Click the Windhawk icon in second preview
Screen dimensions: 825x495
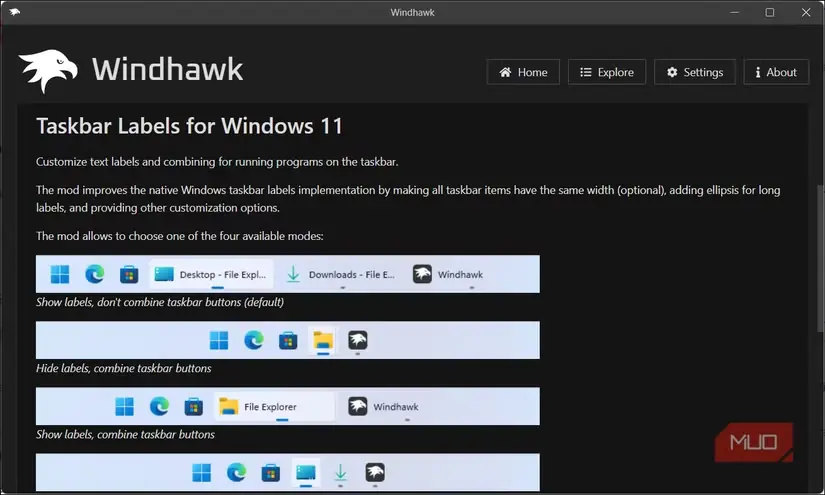pyautogui.click(x=358, y=340)
